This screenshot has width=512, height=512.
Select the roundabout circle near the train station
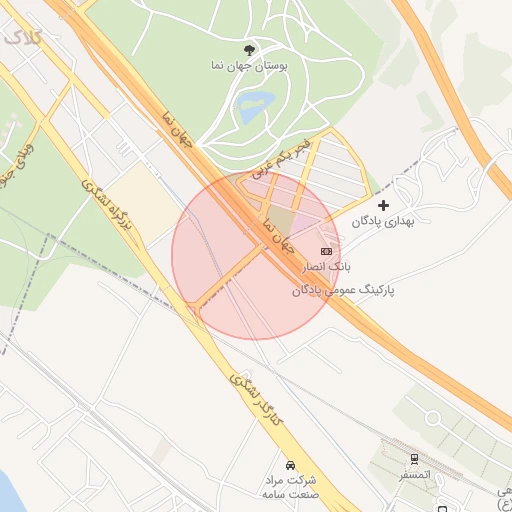tap(433, 418)
